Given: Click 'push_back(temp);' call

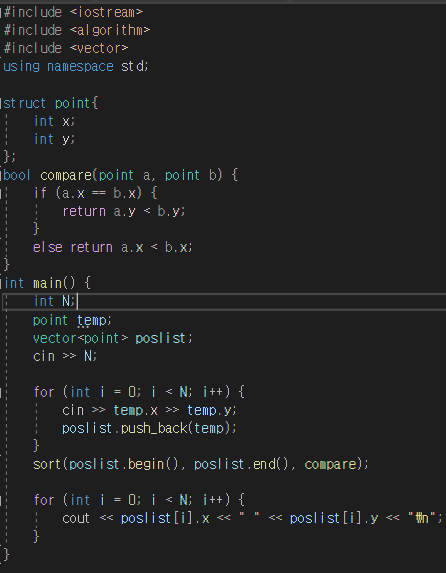Looking at the screenshot, I should click(x=179, y=428).
